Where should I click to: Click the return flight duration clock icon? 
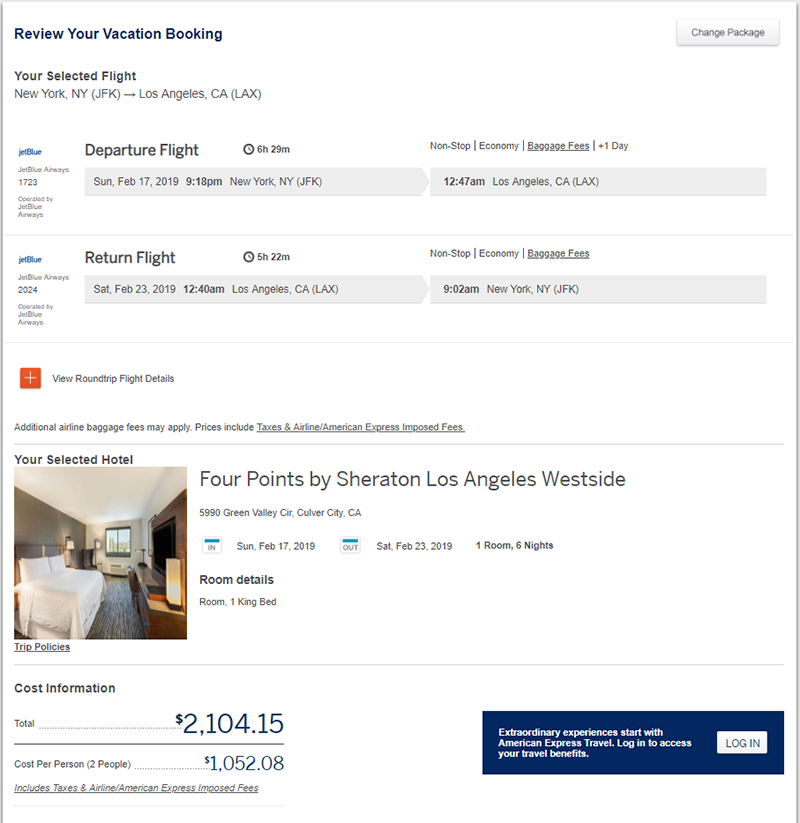(x=249, y=257)
